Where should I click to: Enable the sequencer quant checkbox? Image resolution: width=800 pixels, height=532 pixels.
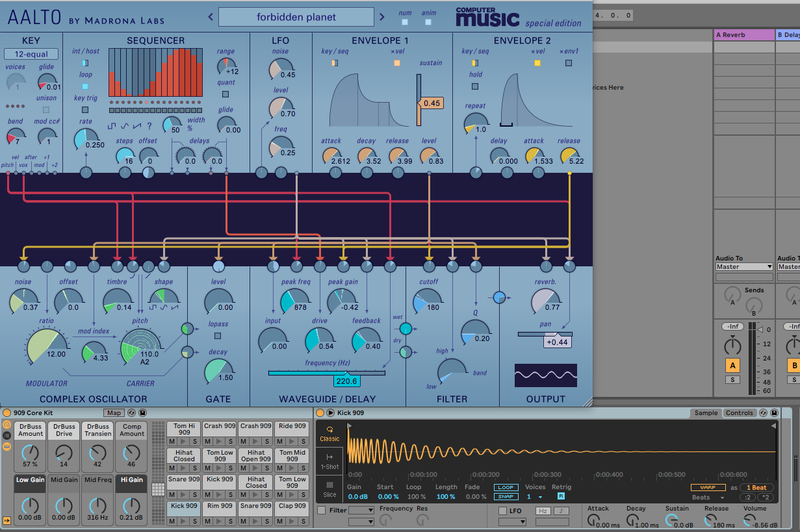226,94
